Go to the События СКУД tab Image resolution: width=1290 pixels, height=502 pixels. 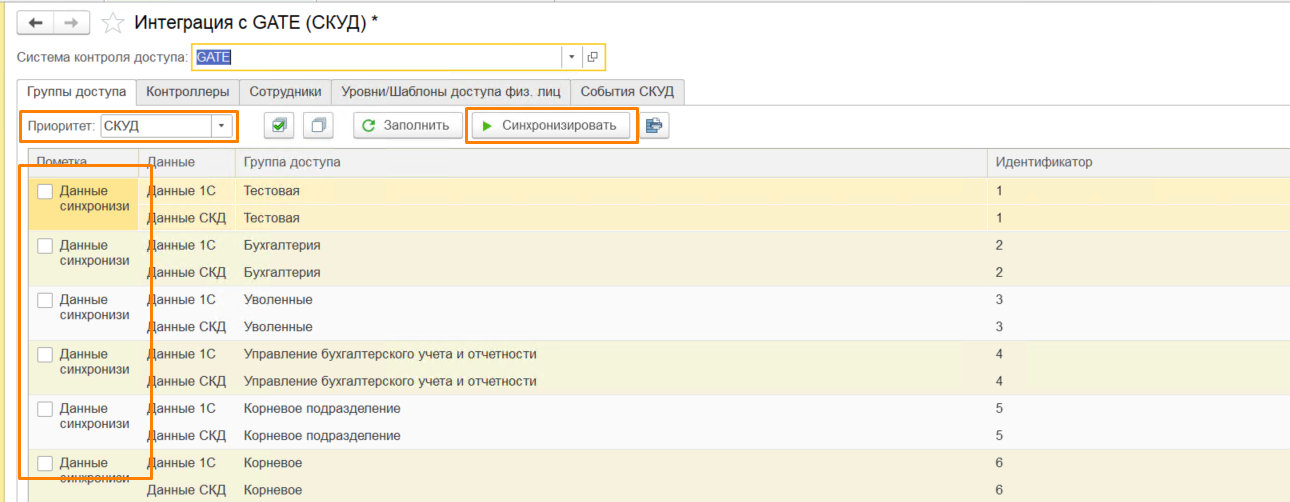[x=627, y=92]
